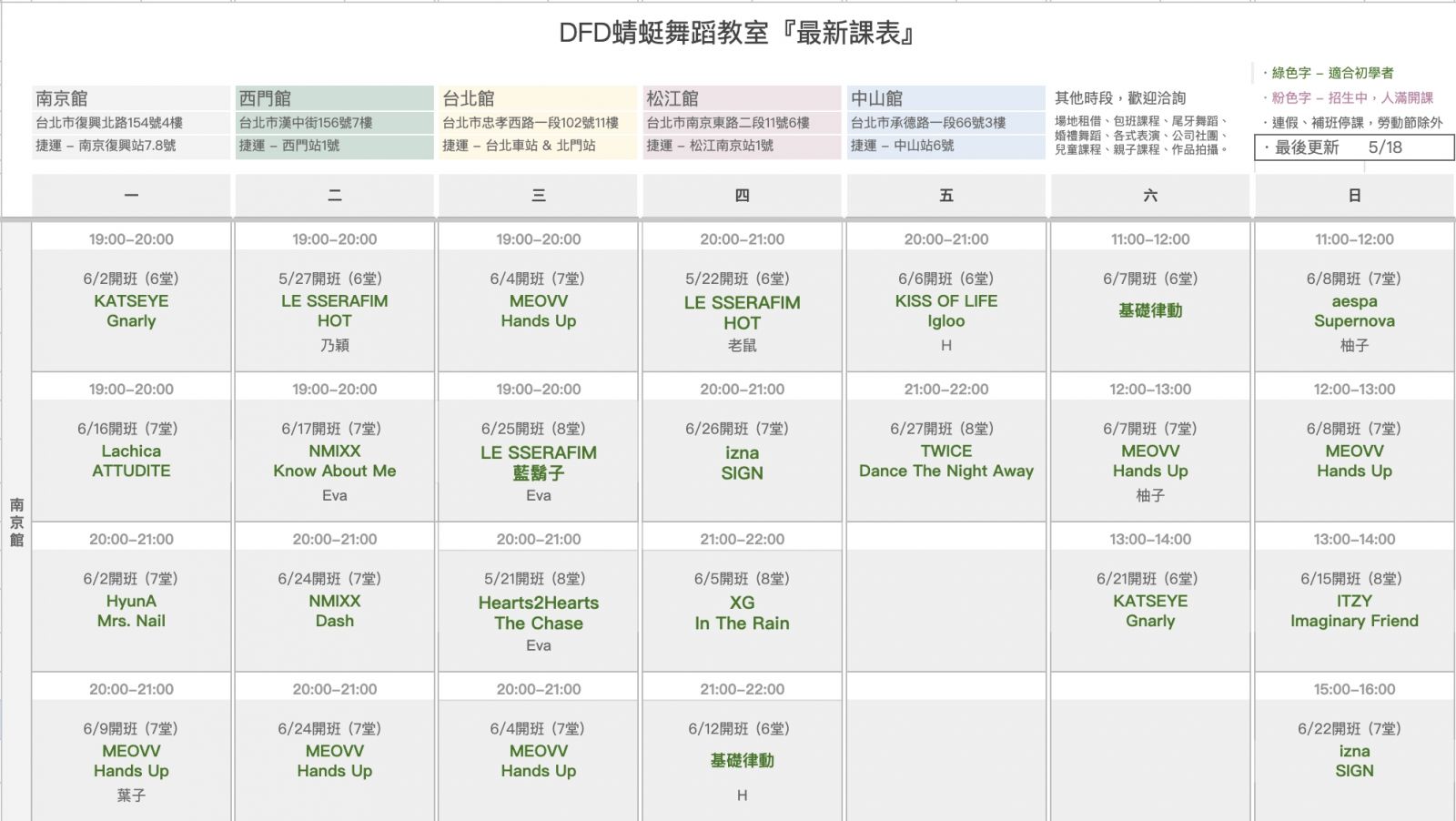Image resolution: width=1456 pixels, height=821 pixels.
Task: Select Tuesday column header 二
Action: coord(334,196)
